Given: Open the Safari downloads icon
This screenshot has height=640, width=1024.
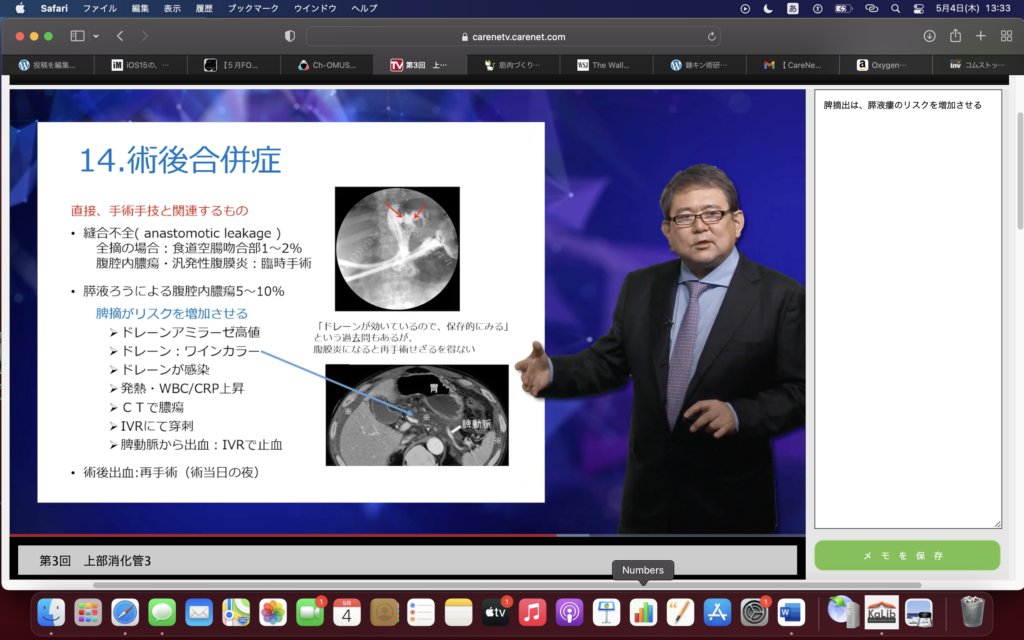Looking at the screenshot, I should (x=929, y=36).
